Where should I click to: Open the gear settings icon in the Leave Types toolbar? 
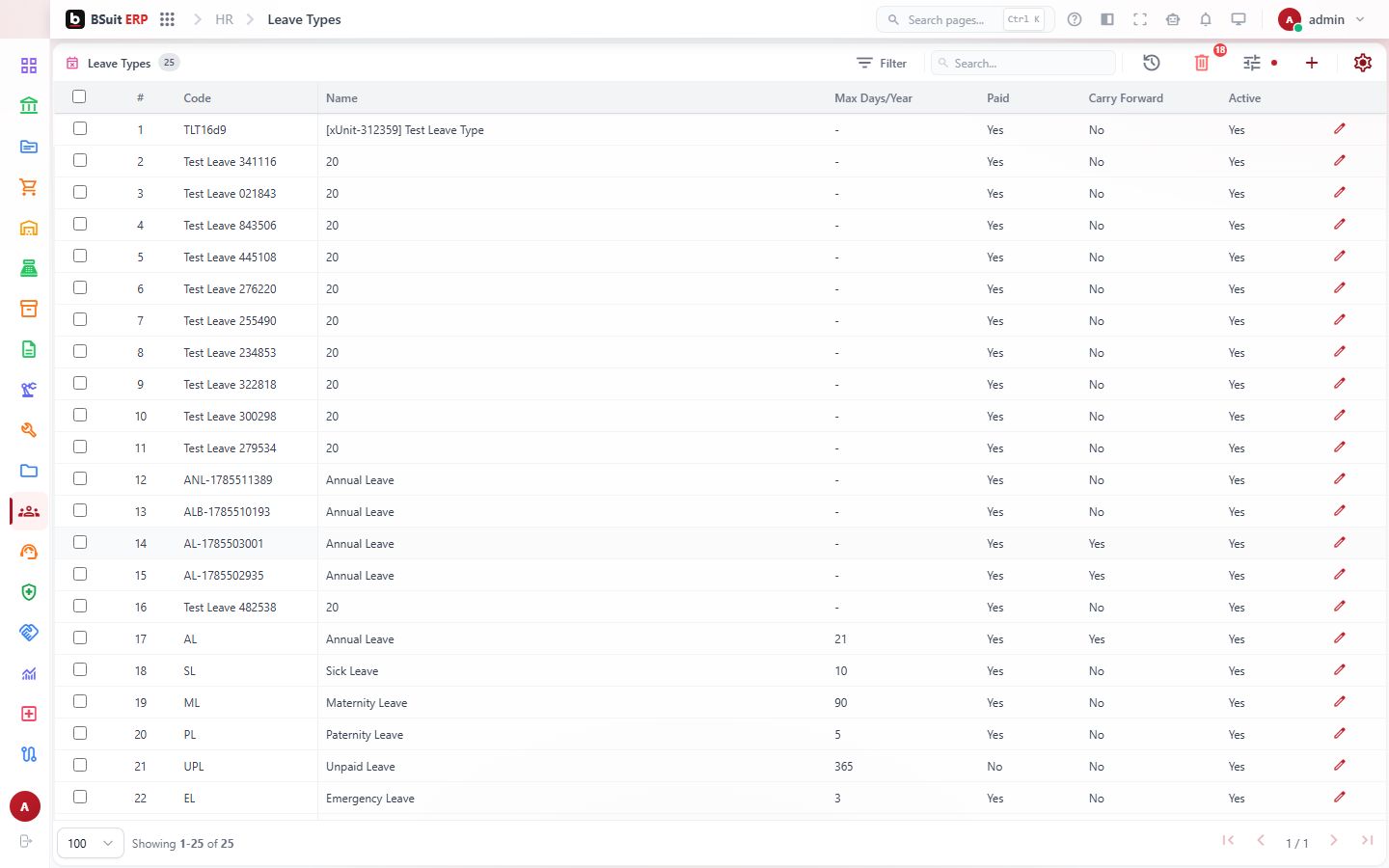pos(1363,63)
